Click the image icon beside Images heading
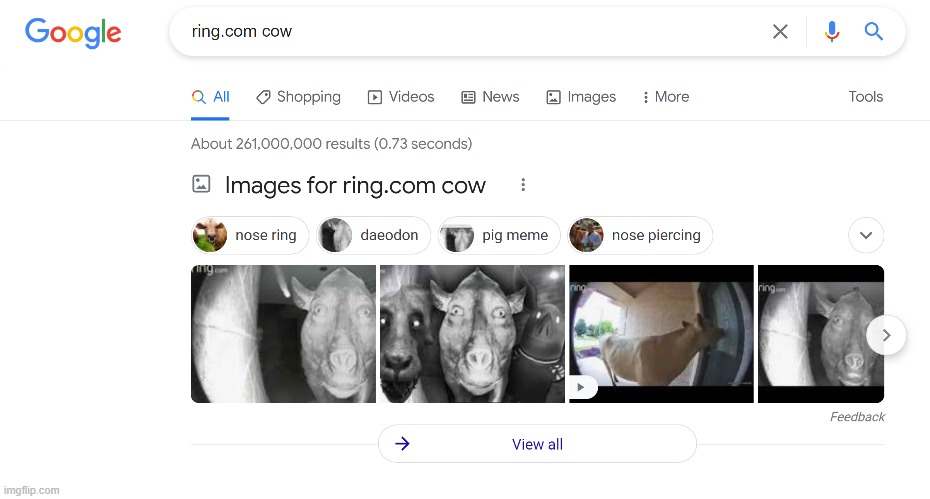The width and height of the screenshot is (930, 499). coord(201,184)
